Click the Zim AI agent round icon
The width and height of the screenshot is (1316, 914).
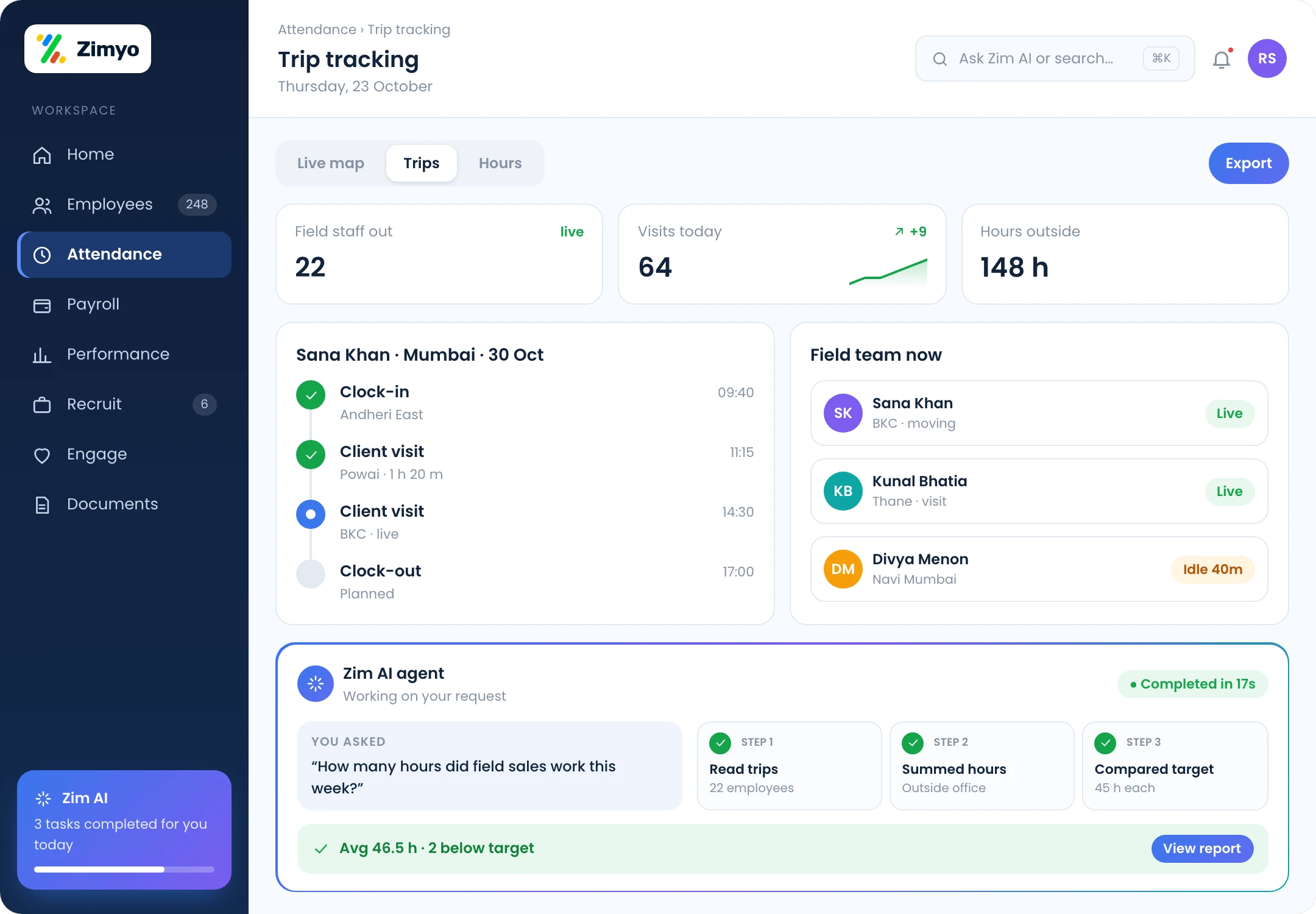tap(316, 684)
